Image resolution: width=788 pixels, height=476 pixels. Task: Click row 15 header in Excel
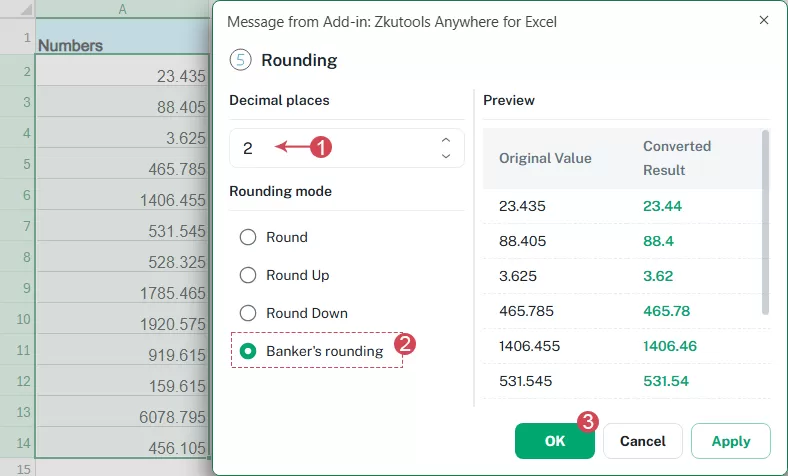18,468
